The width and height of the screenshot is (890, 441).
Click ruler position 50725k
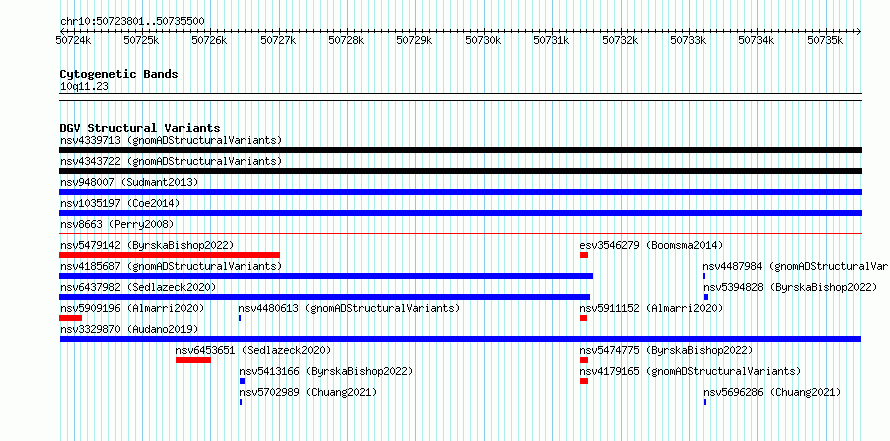coord(141,40)
